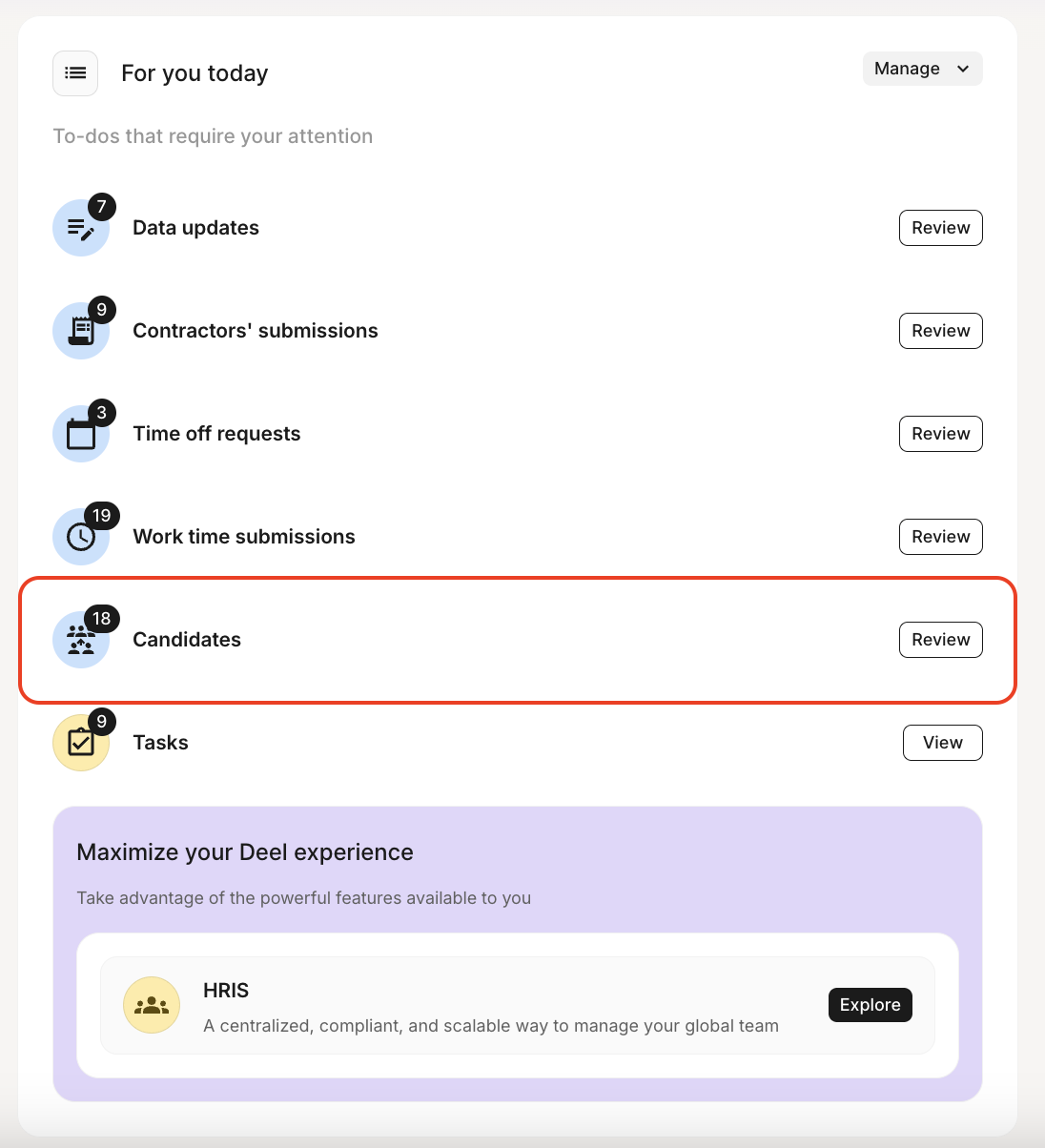Click the Contractors' submissions receipt icon
The height and width of the screenshot is (1148, 1045).
coord(81,331)
